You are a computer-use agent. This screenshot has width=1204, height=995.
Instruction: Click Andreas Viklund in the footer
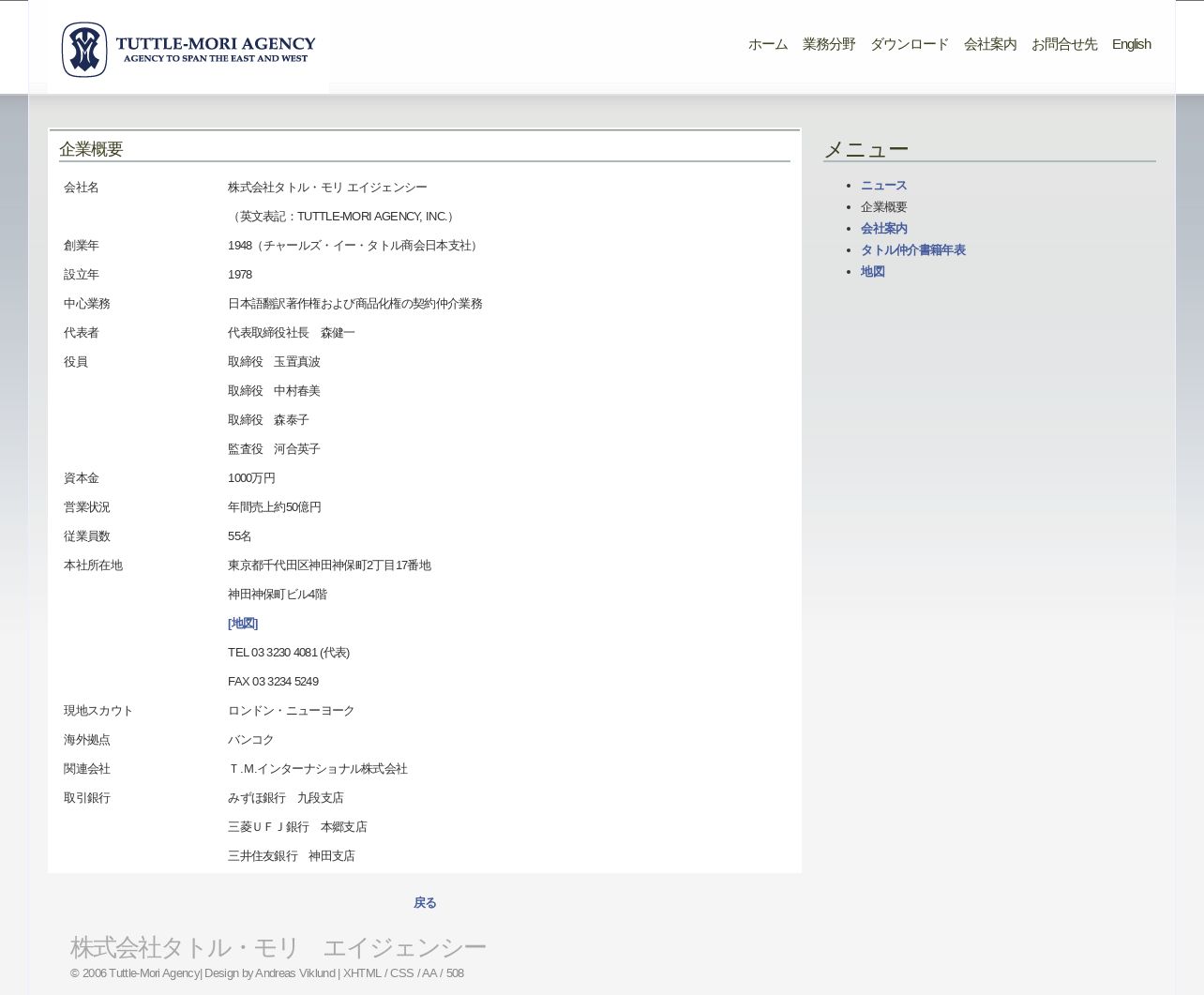(294, 973)
